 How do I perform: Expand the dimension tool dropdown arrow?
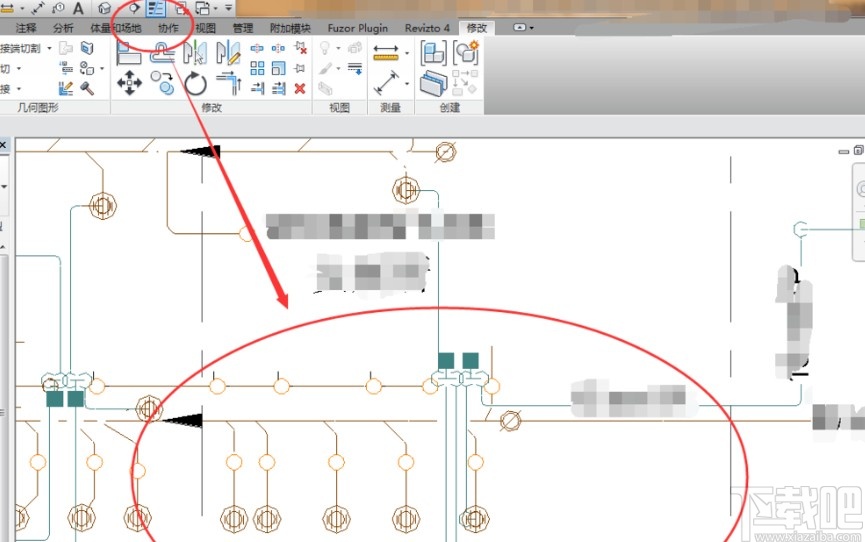pos(407,83)
